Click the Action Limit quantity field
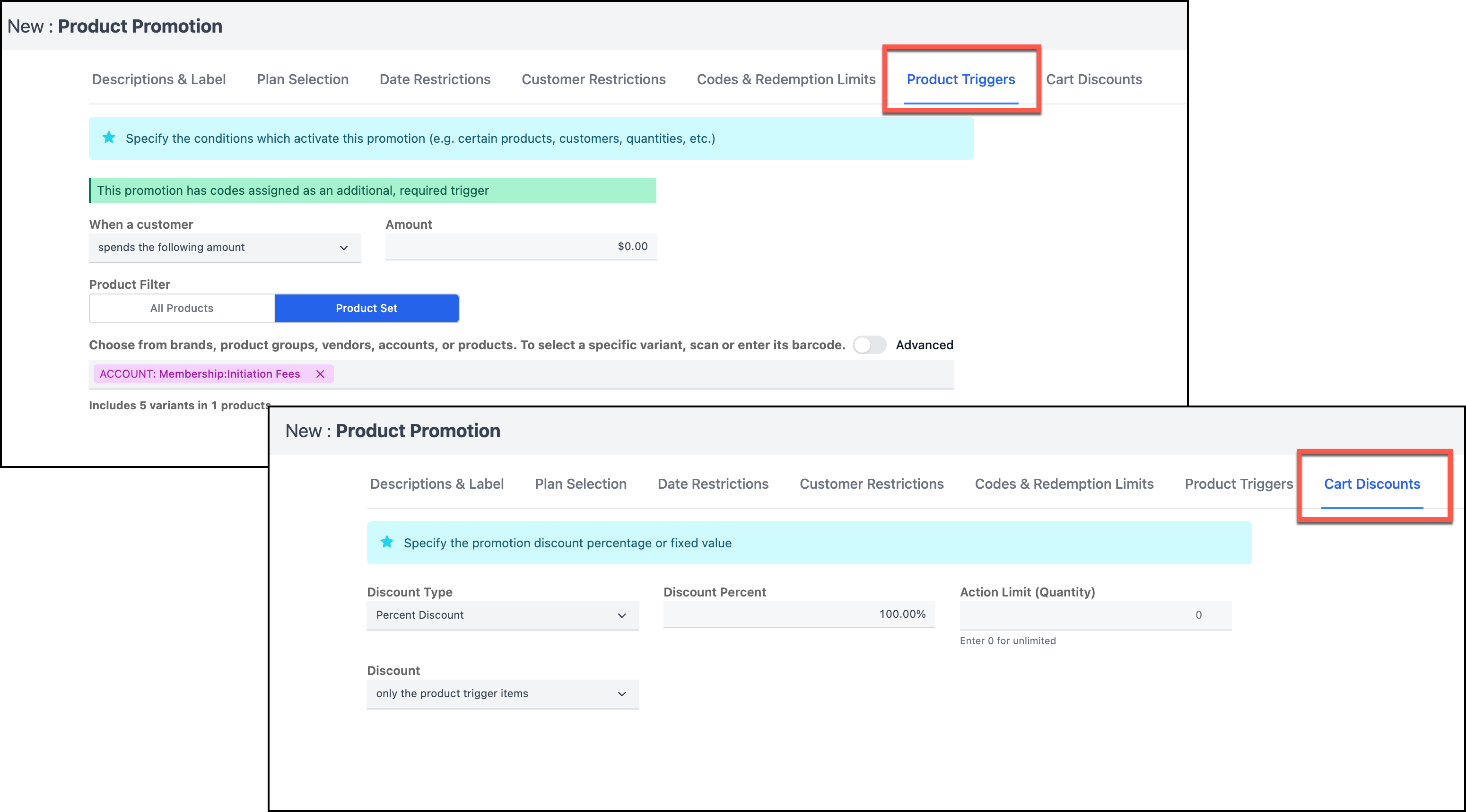Viewport: 1466px width, 812px height. coord(1095,615)
